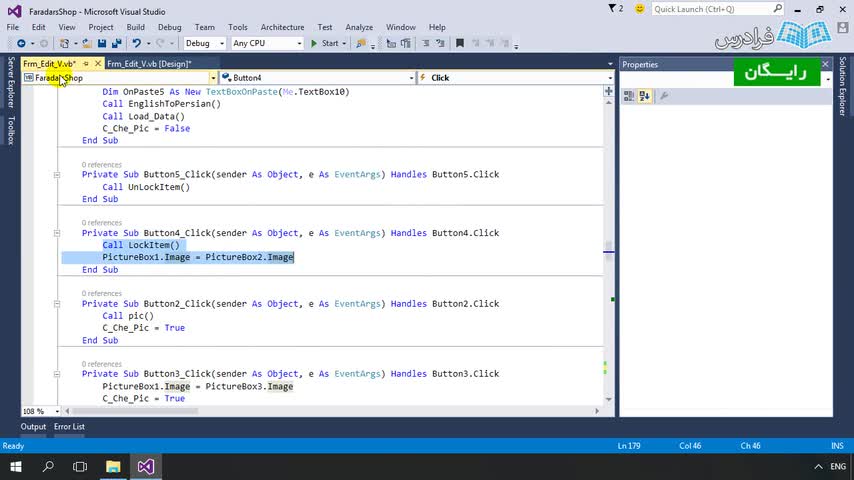Click the Save All toolbar icon
854x480 pixels.
tap(117, 43)
